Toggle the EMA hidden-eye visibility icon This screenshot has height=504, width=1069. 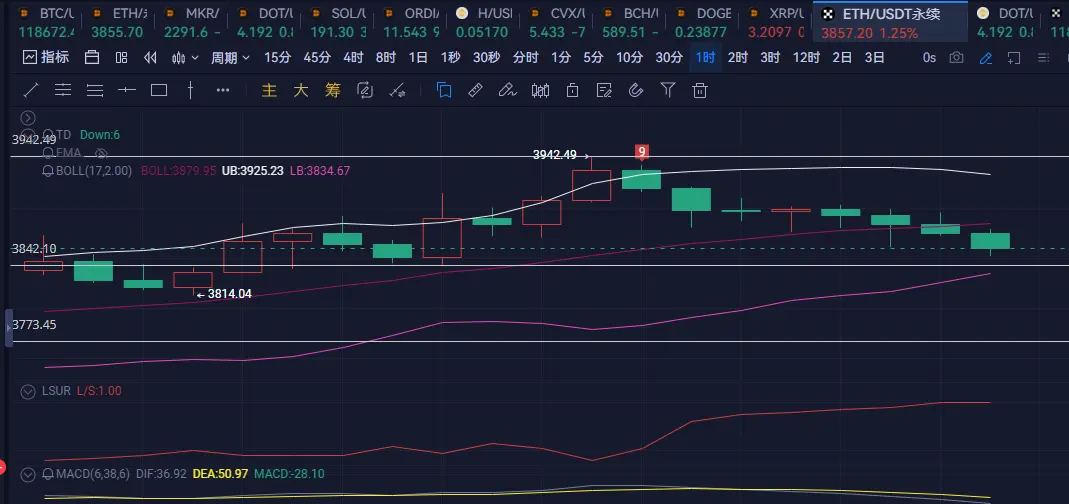tap(102, 153)
